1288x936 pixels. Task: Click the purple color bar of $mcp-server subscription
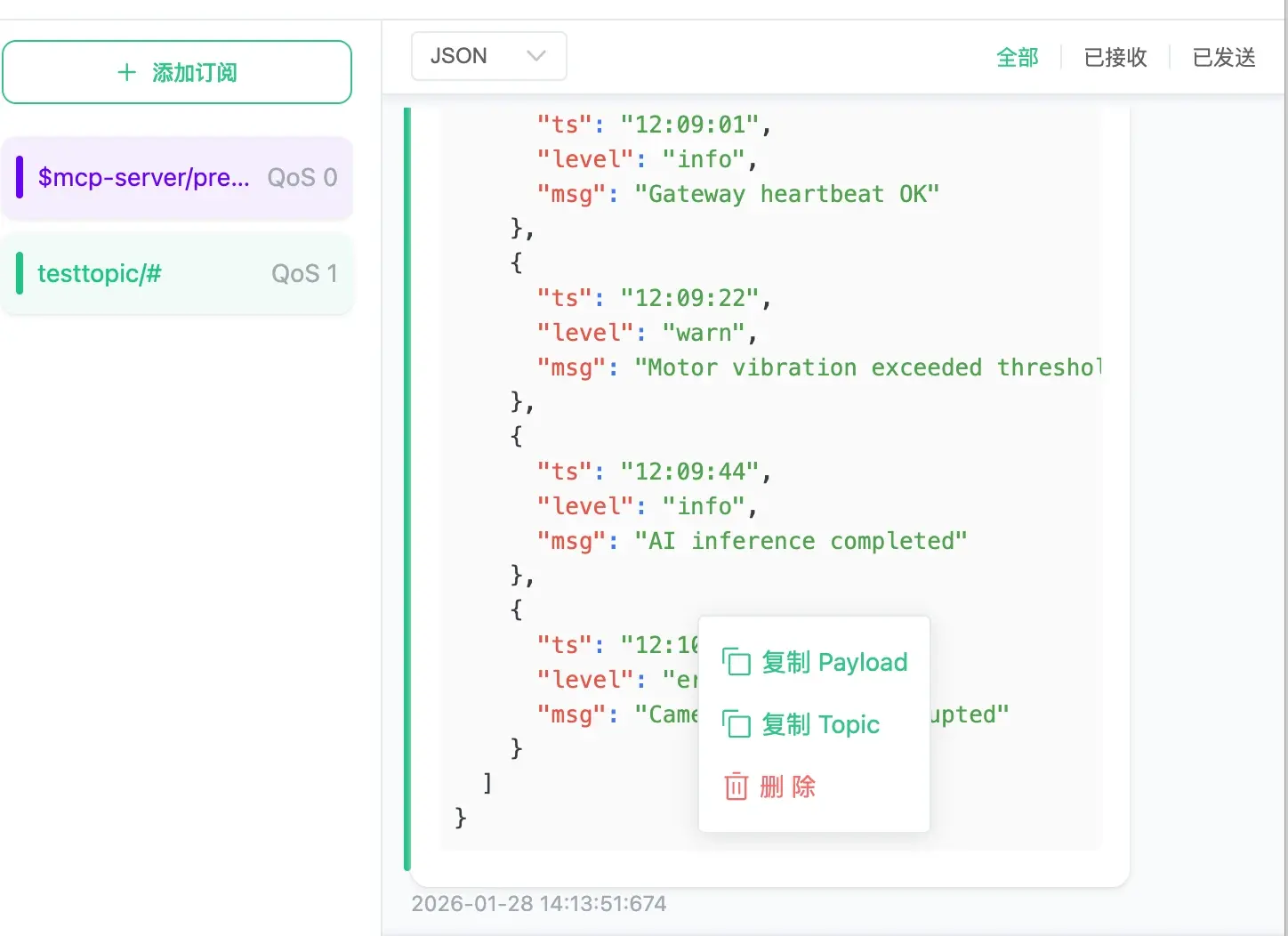pyautogui.click(x=20, y=177)
